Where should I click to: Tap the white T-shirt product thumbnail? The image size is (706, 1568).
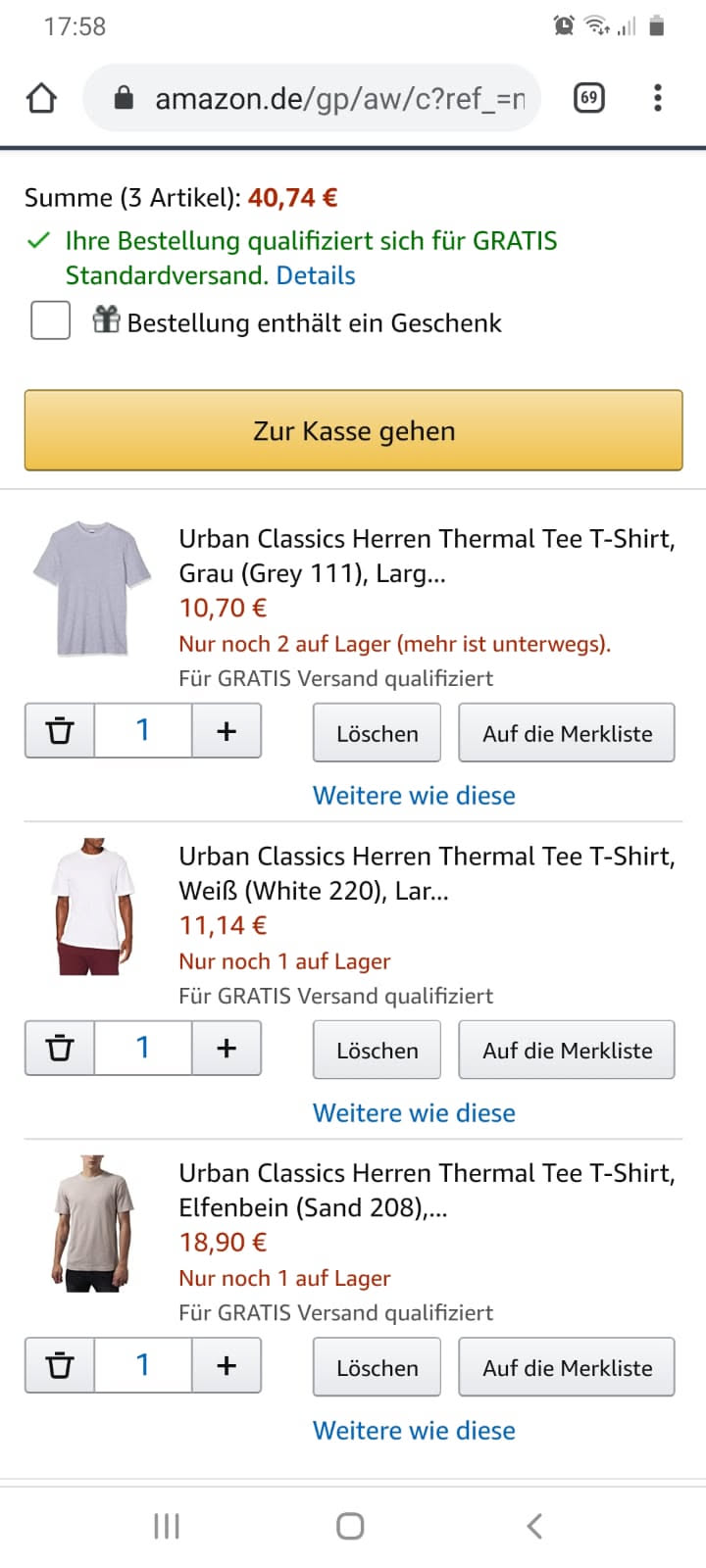pyautogui.click(x=92, y=906)
